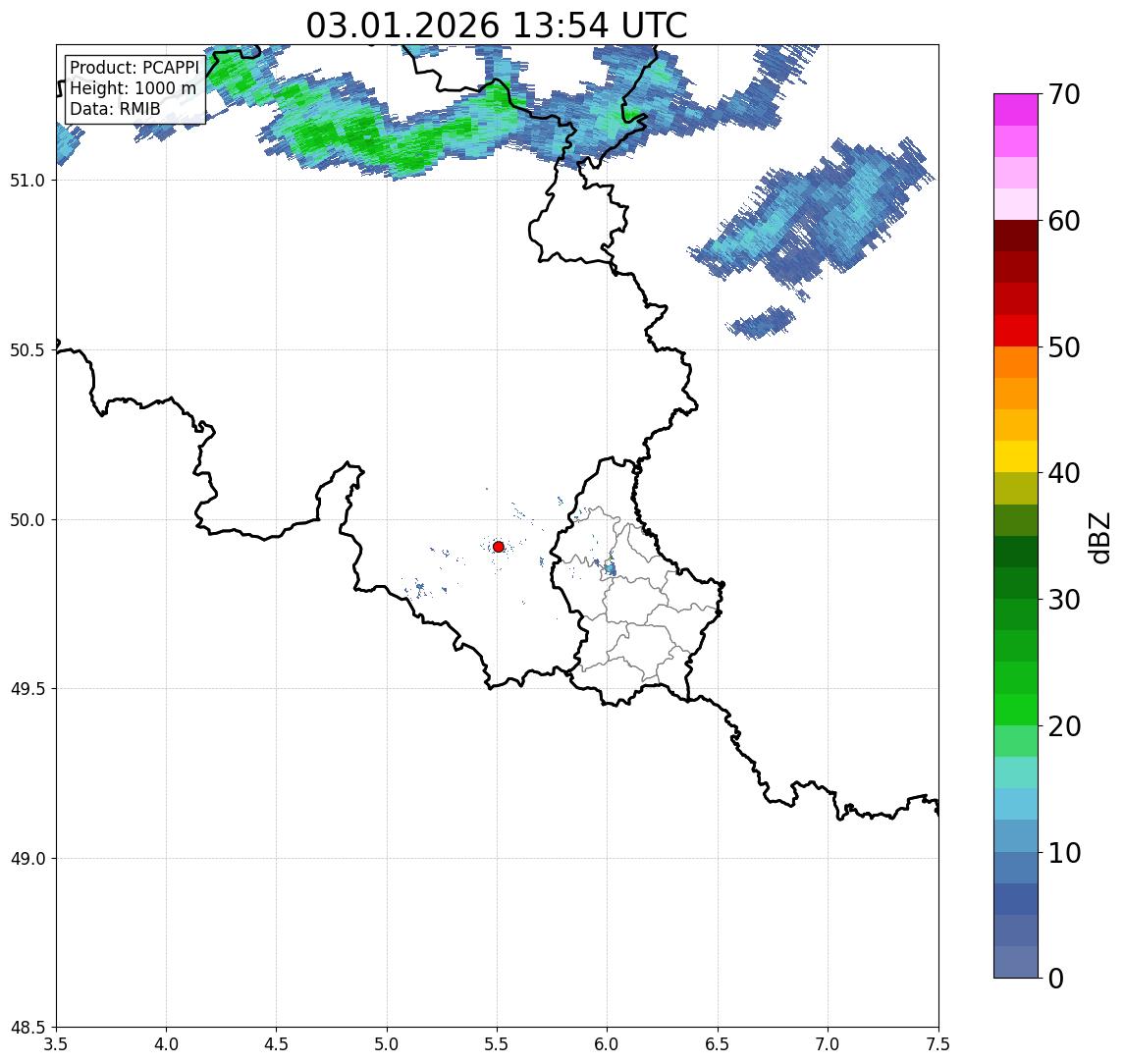Screen dimensions: 1124x1064
Task: Click the 70 tick label on the colorbar
Action: click(1064, 94)
